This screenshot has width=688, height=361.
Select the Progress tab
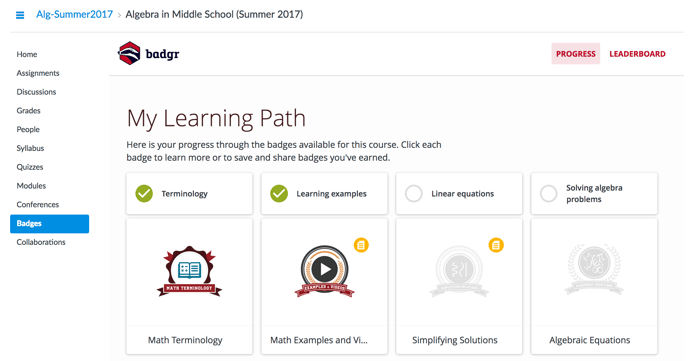(576, 54)
